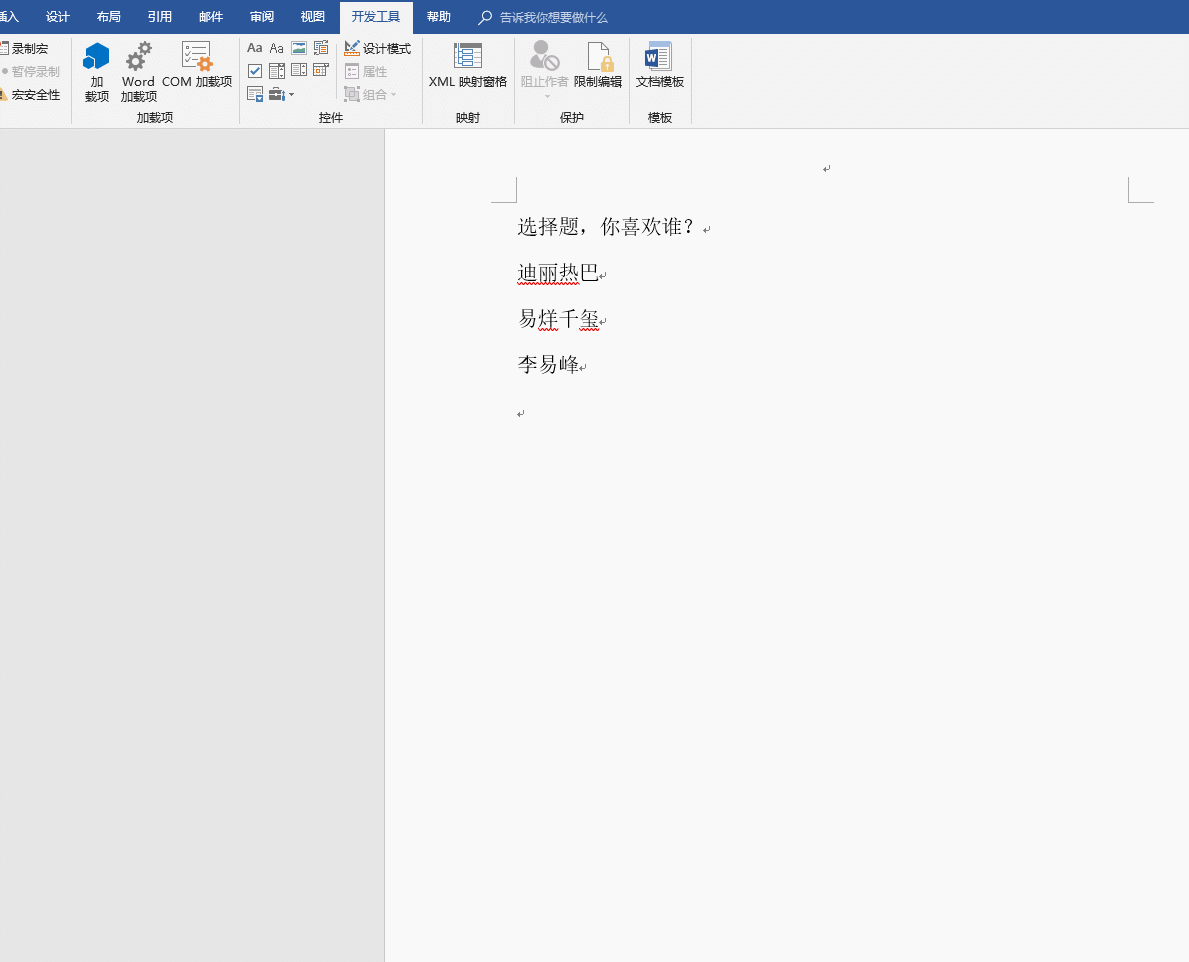Screen dimensions: 1189x962
Task: Insert checkbox content control
Action: 255,71
